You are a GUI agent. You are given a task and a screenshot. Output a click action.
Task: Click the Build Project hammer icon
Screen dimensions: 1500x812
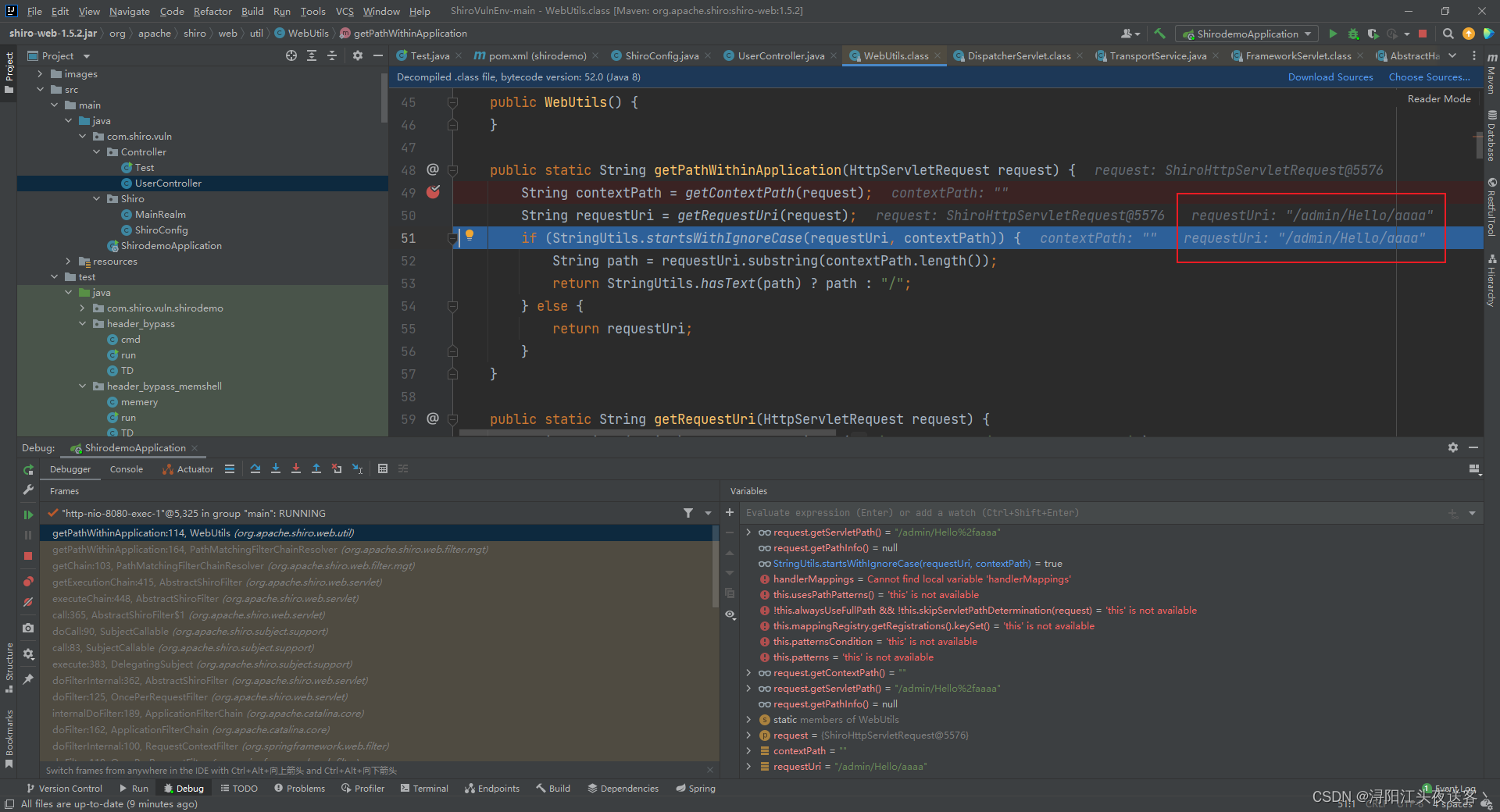[1159, 34]
